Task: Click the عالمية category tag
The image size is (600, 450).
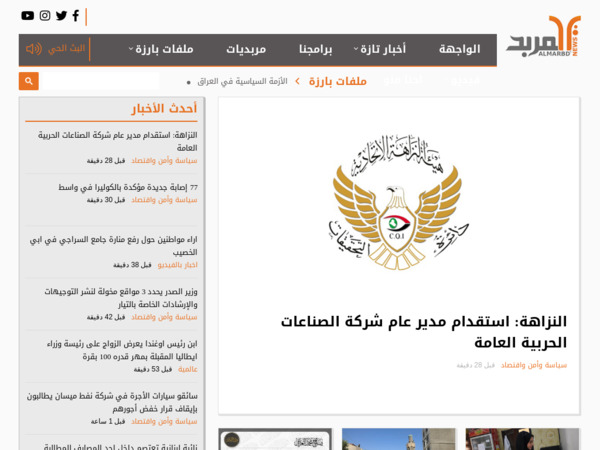Action: click(188, 369)
